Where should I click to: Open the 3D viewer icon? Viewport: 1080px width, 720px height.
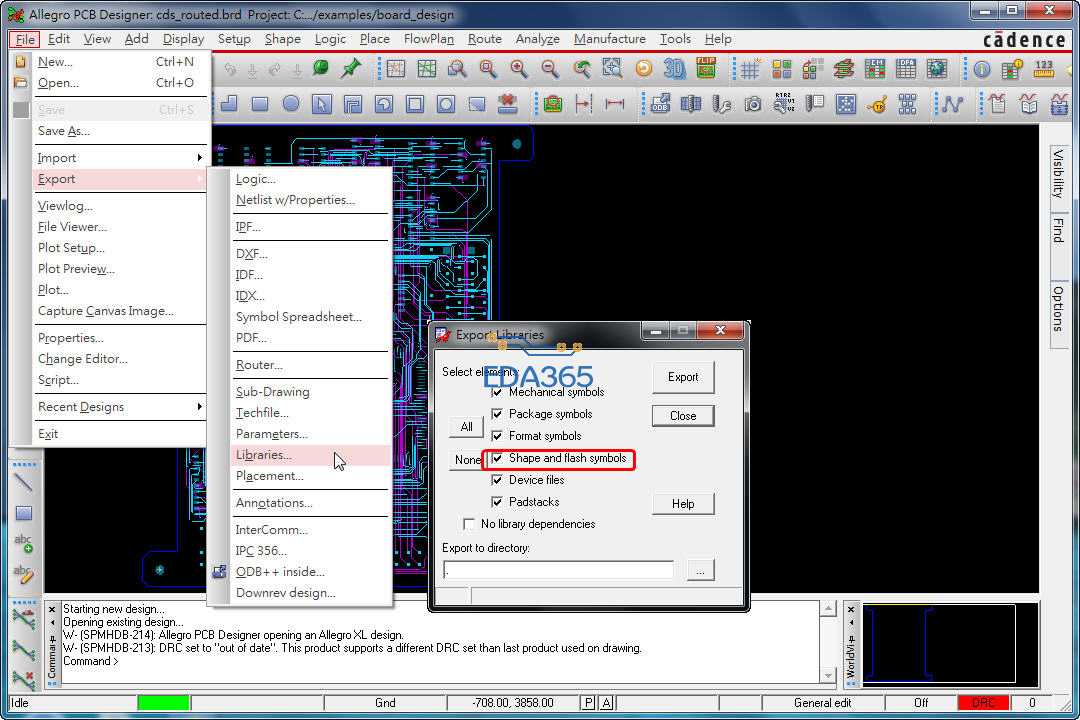tap(674, 68)
